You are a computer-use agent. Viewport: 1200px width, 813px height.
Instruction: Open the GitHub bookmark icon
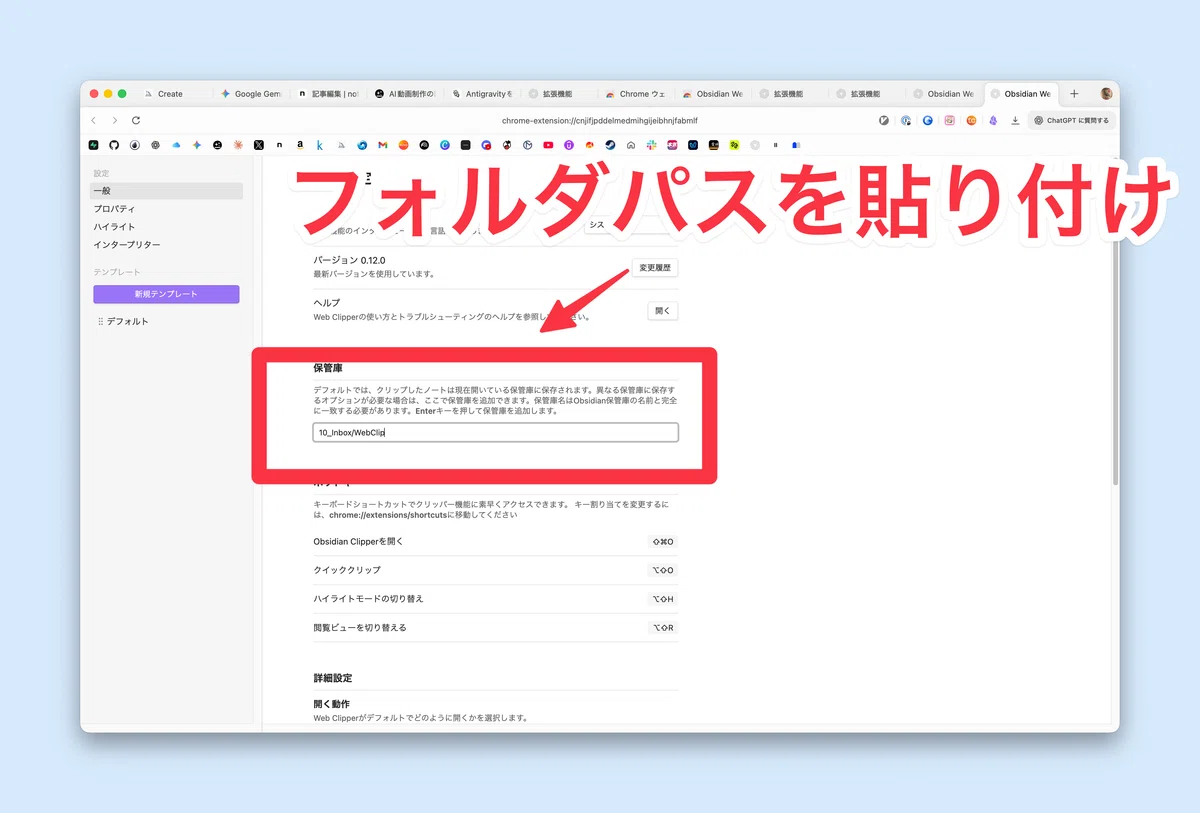pyautogui.click(x=114, y=145)
